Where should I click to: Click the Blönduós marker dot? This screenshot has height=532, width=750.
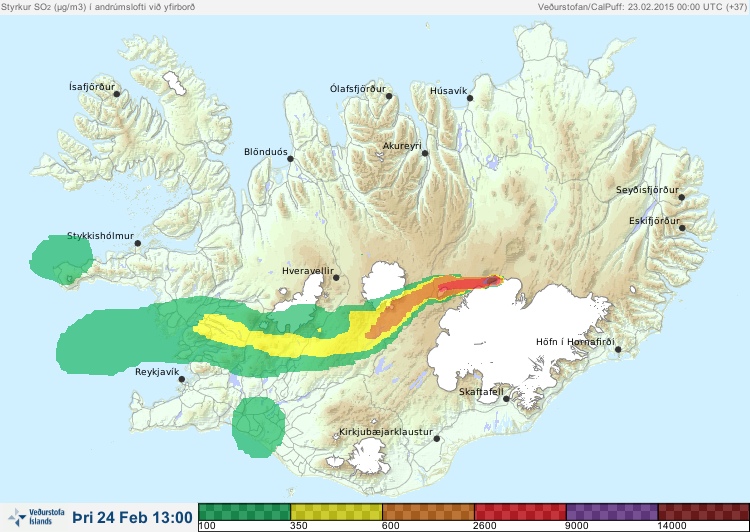click(x=290, y=159)
